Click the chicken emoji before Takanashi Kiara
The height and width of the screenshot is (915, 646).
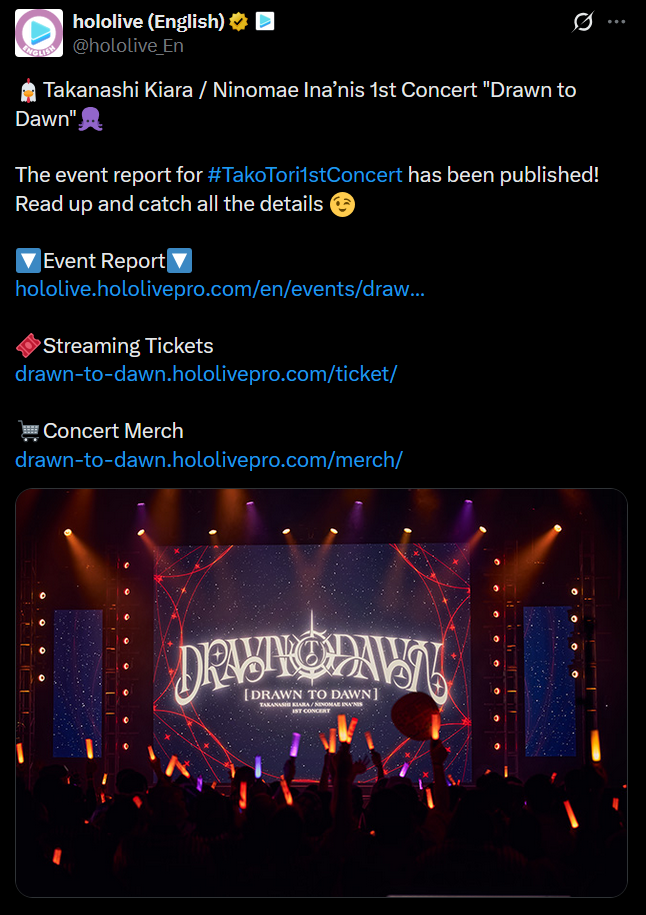(27, 90)
